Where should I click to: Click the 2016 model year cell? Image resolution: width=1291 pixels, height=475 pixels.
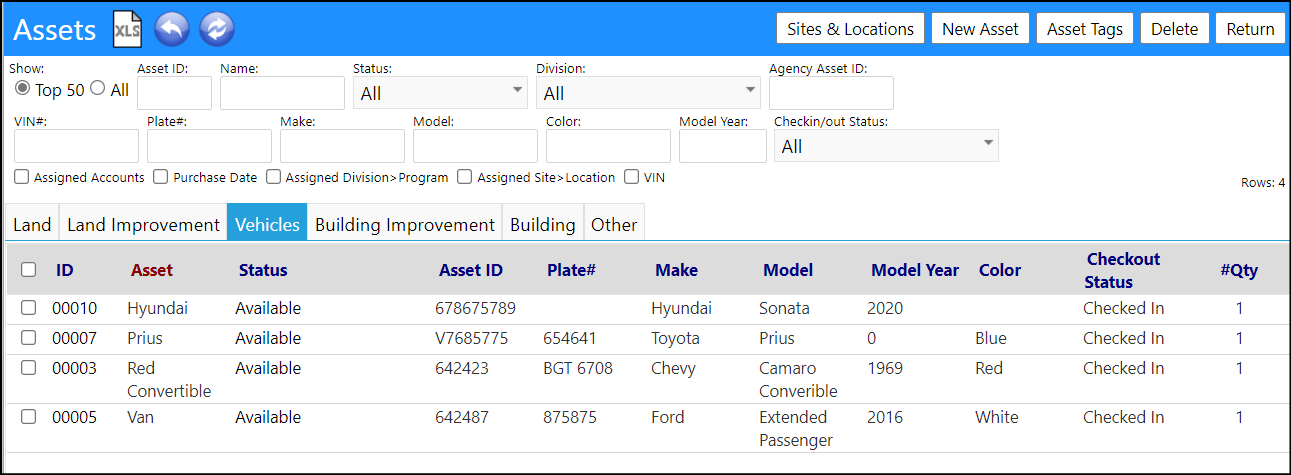point(885,417)
